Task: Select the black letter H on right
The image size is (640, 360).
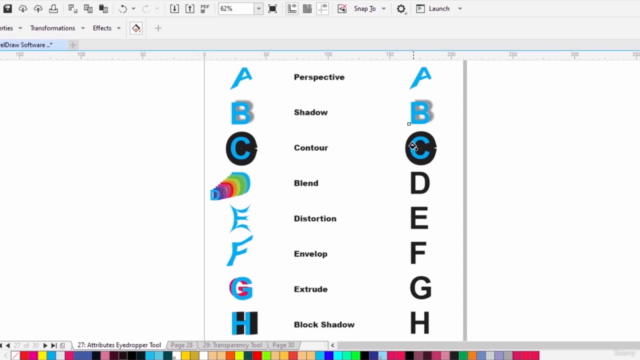Action: tap(420, 323)
